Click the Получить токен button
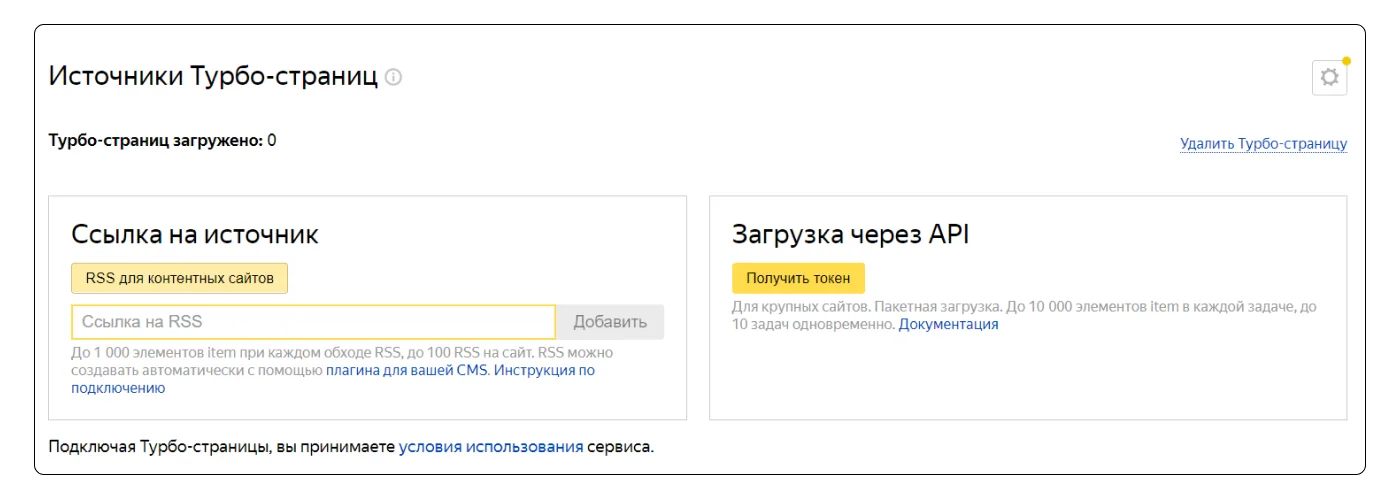Screen dimensions: 1400x499 (798, 278)
